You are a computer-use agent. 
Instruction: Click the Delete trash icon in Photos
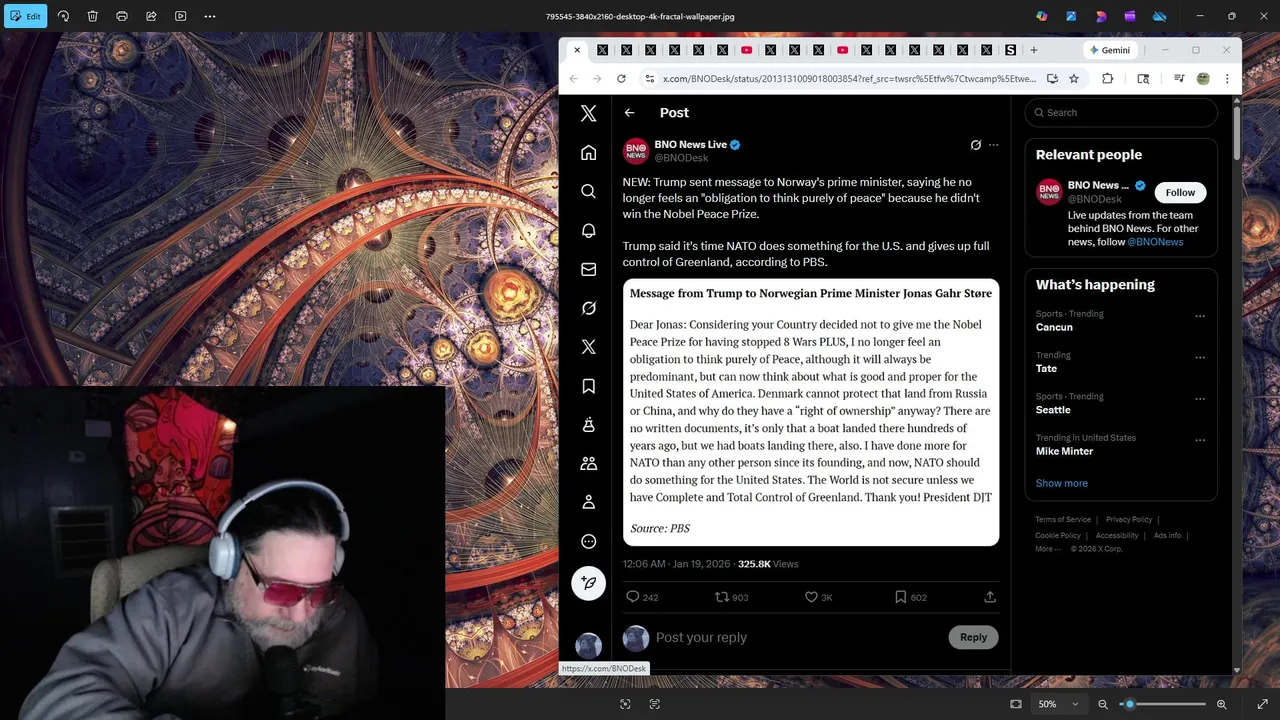click(92, 16)
